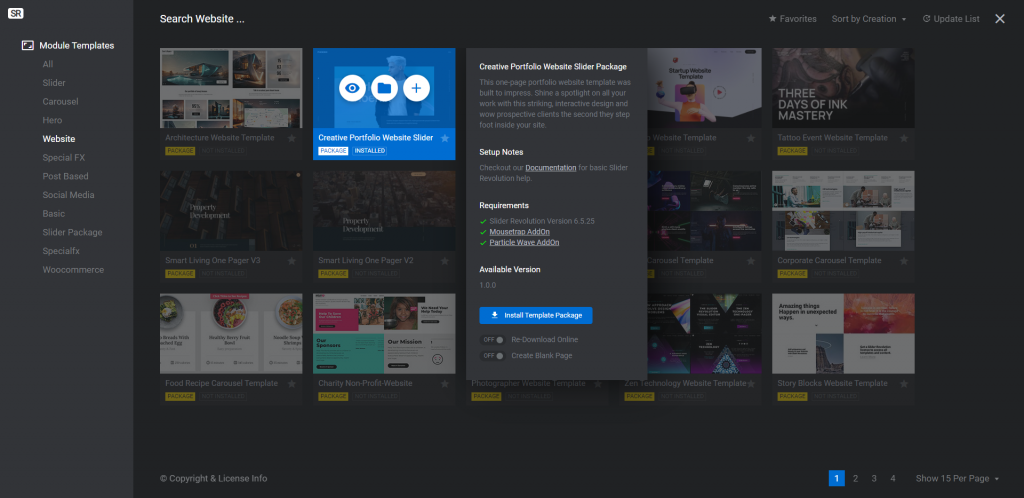Open the Show 15 Per Page dropdown
Screen dimensions: 1024x498
957,478
